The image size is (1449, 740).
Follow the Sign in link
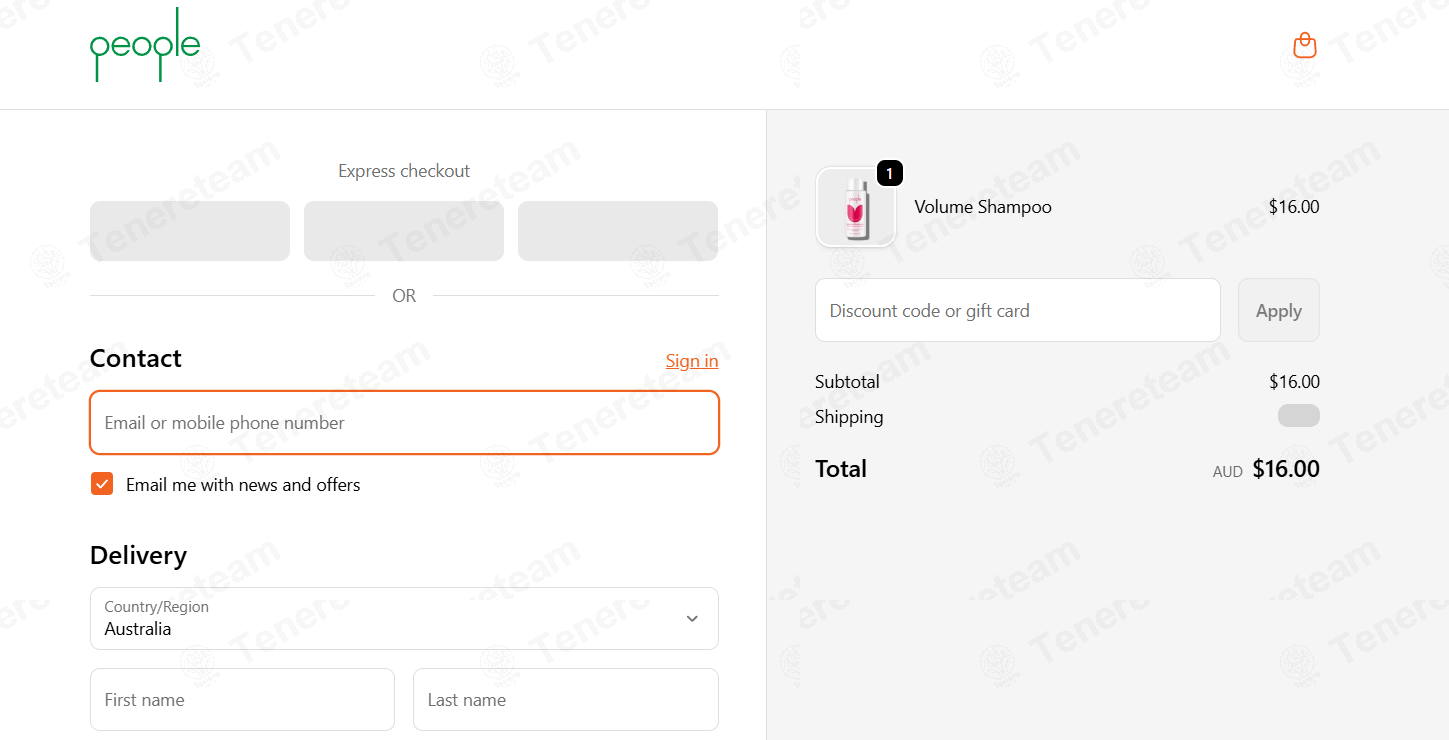[692, 361]
